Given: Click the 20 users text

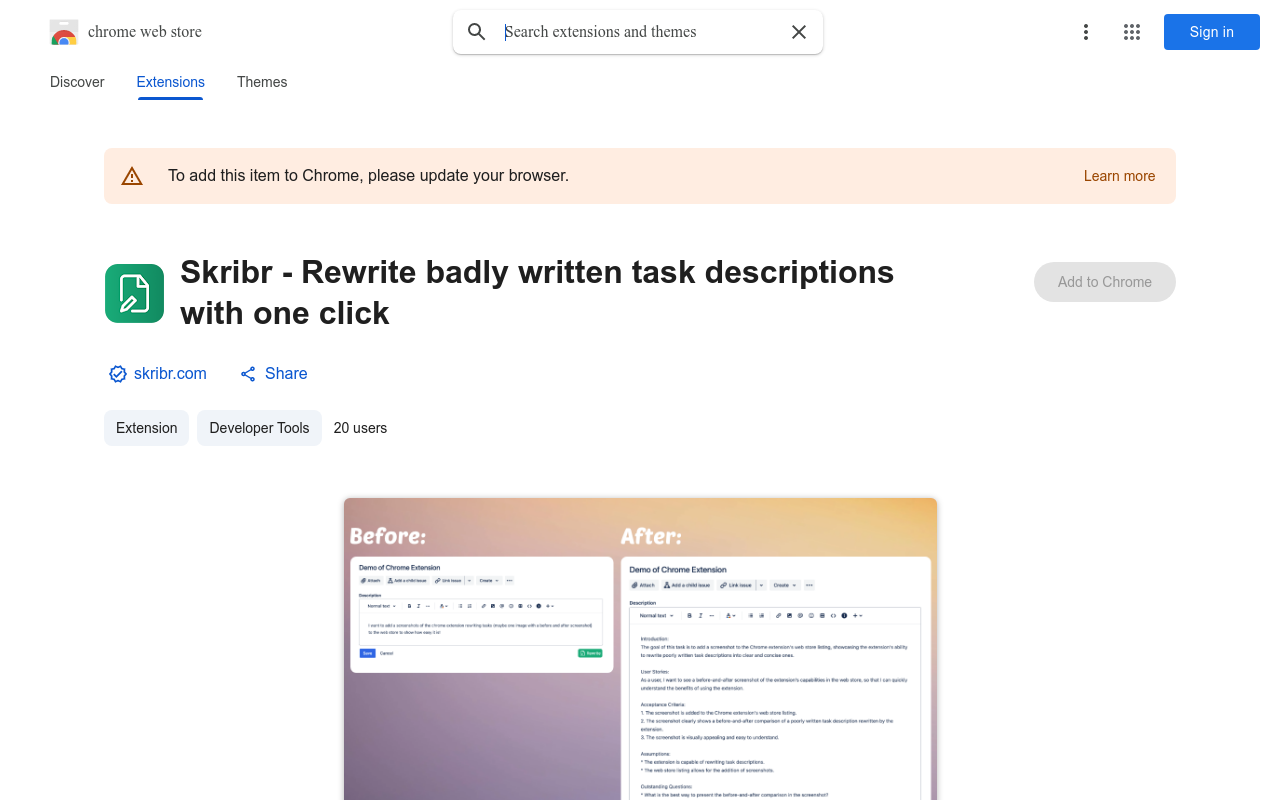Looking at the screenshot, I should (360, 428).
